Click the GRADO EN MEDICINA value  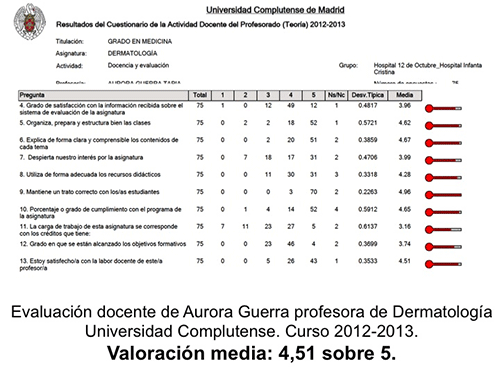[140, 41]
